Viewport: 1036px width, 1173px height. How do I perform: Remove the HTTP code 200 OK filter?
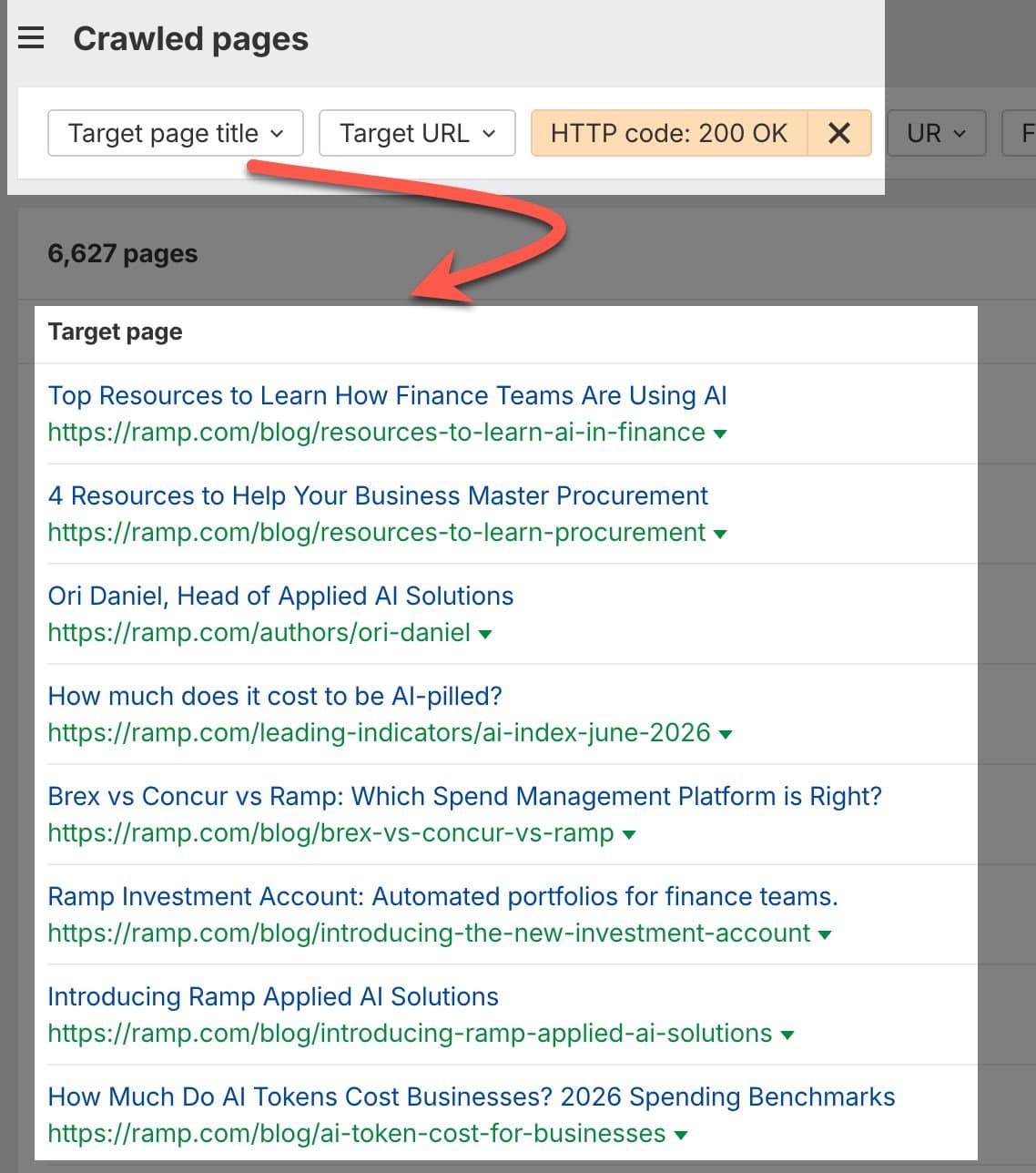tap(839, 133)
